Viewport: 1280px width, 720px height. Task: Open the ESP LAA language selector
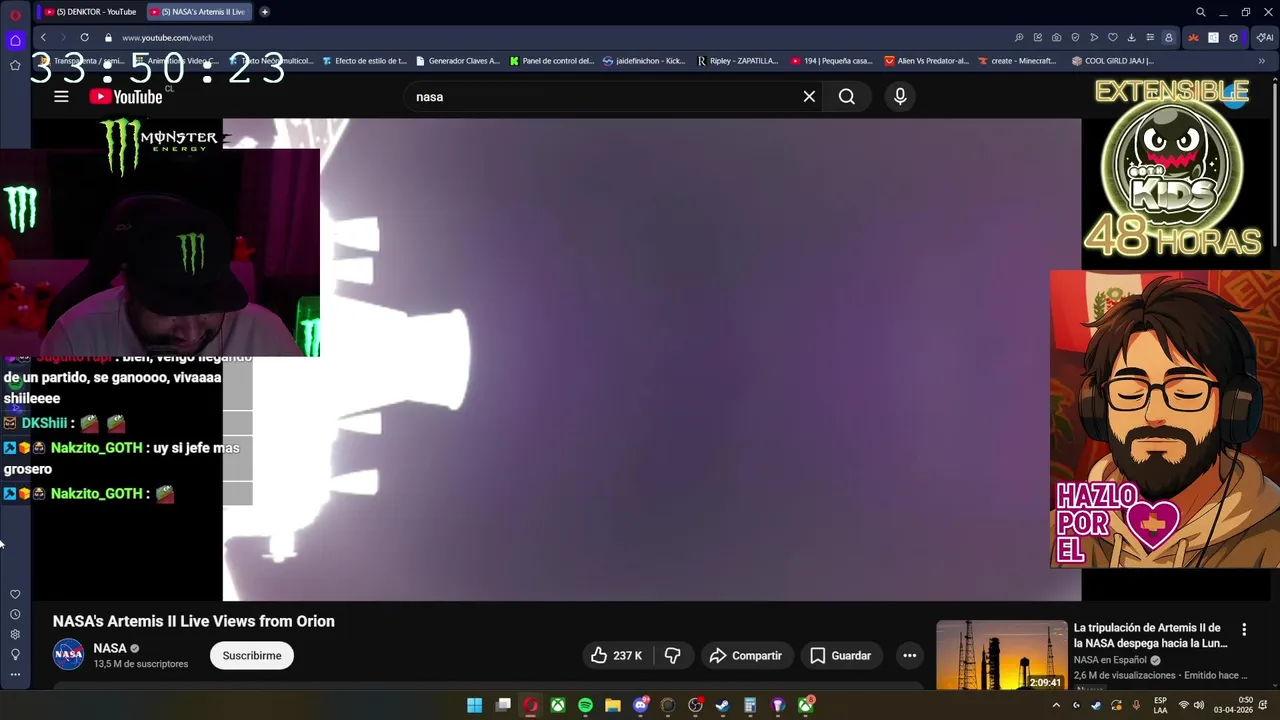(1160, 705)
